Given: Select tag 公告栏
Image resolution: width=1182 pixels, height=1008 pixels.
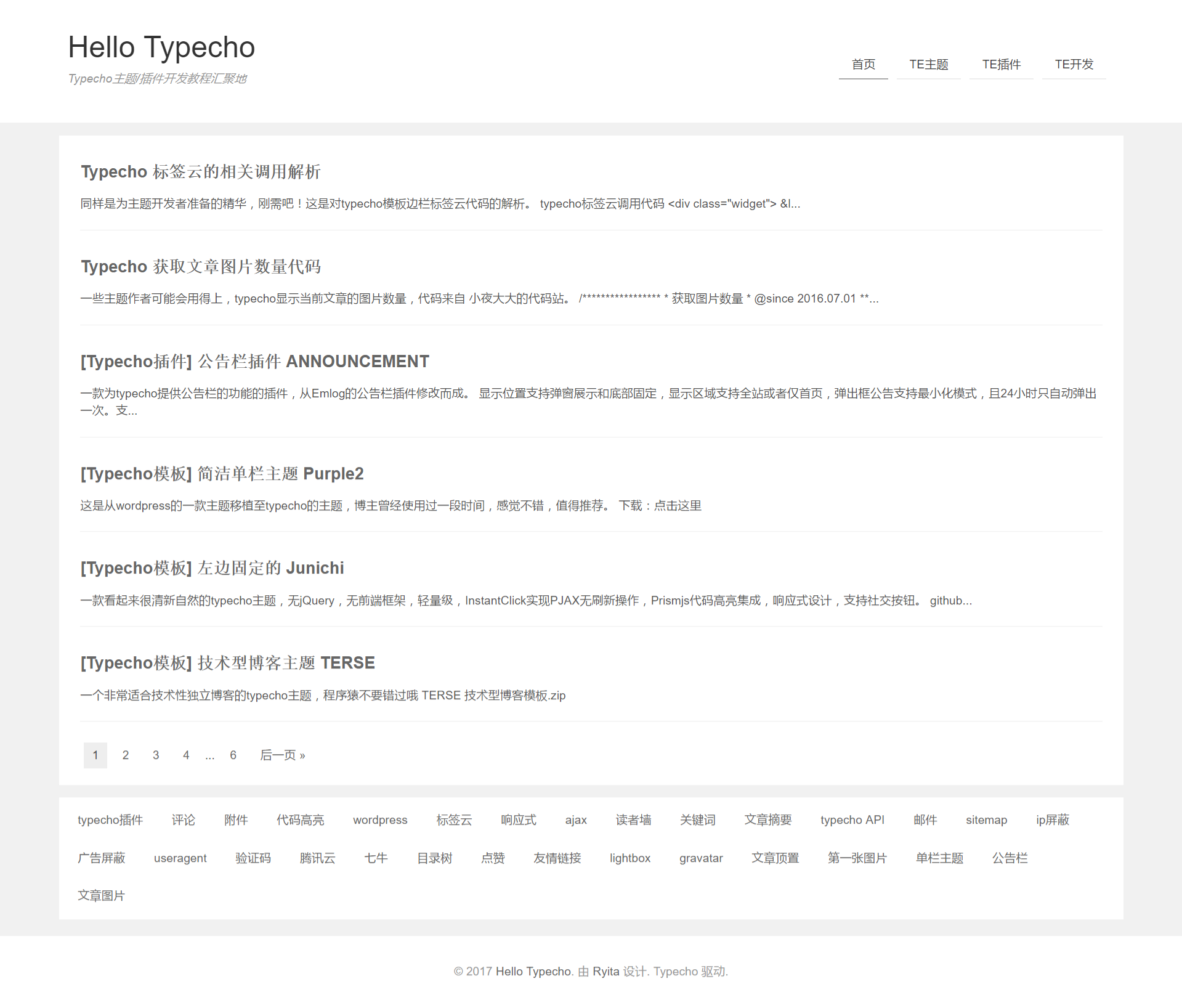Looking at the screenshot, I should [1010, 858].
